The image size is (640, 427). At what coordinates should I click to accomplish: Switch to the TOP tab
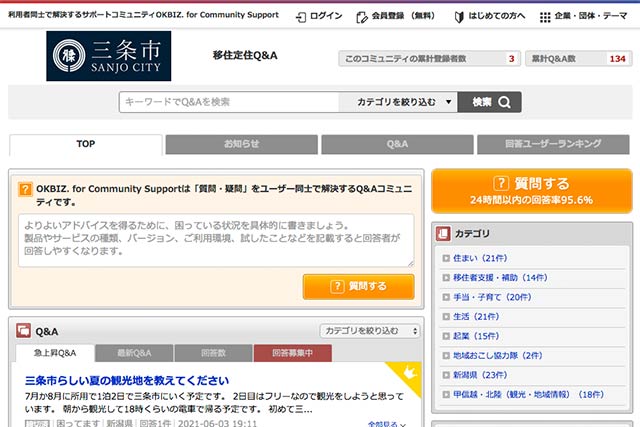click(x=86, y=144)
